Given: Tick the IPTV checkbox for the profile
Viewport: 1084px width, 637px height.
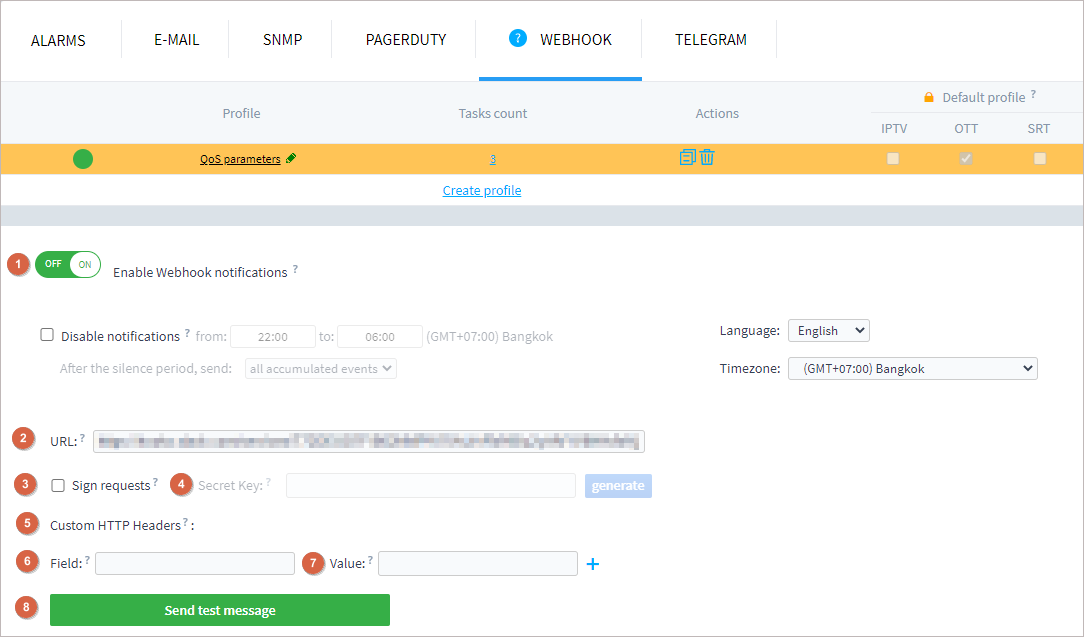Looking at the screenshot, I should tap(893, 158).
